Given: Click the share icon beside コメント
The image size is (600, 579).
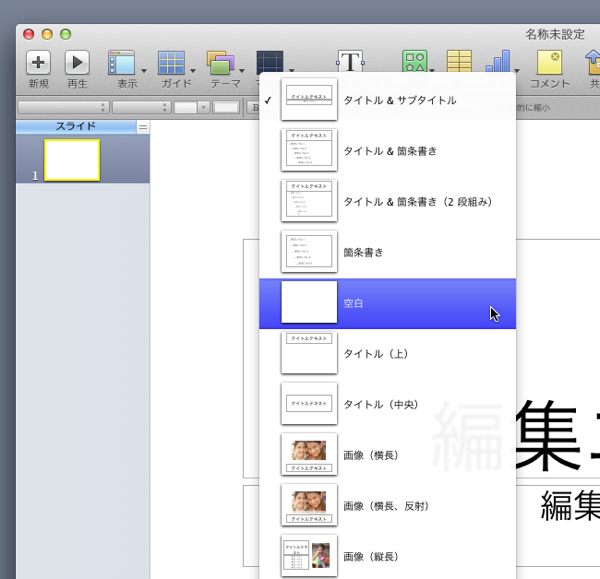Looking at the screenshot, I should 593,63.
